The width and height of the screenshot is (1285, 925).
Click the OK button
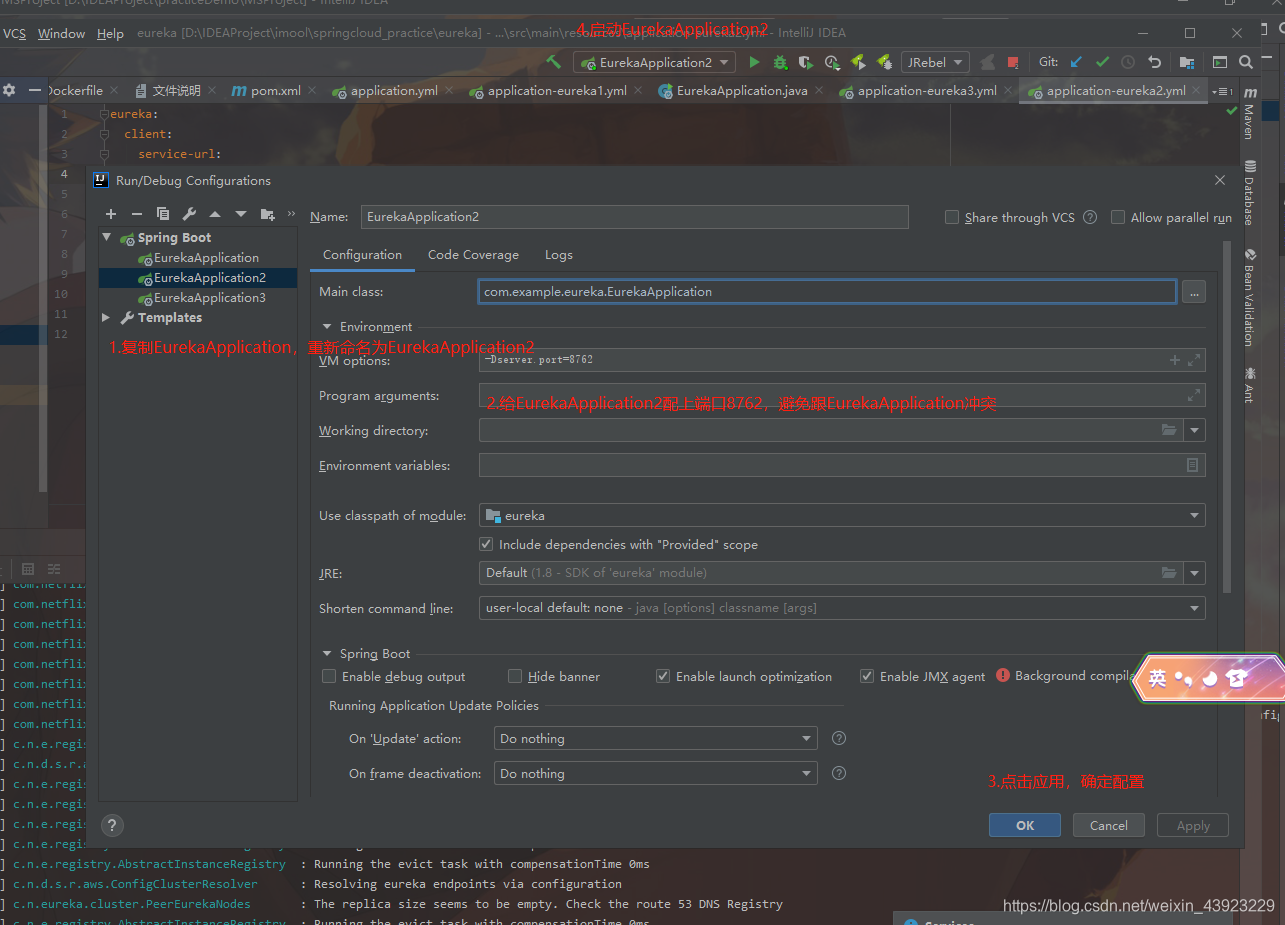(1025, 825)
